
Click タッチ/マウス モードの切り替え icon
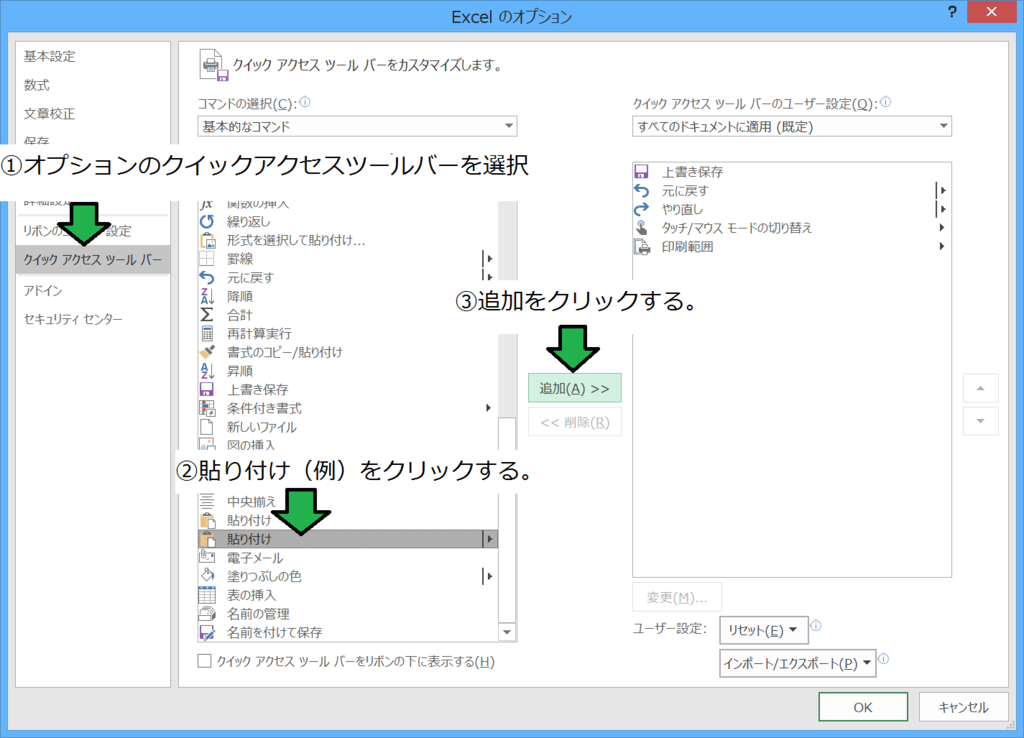(642, 228)
